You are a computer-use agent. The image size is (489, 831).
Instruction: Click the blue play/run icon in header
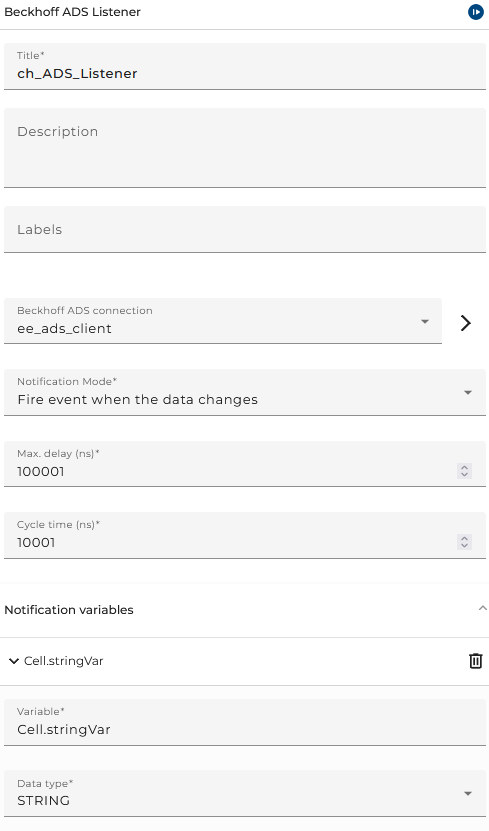coord(476,12)
